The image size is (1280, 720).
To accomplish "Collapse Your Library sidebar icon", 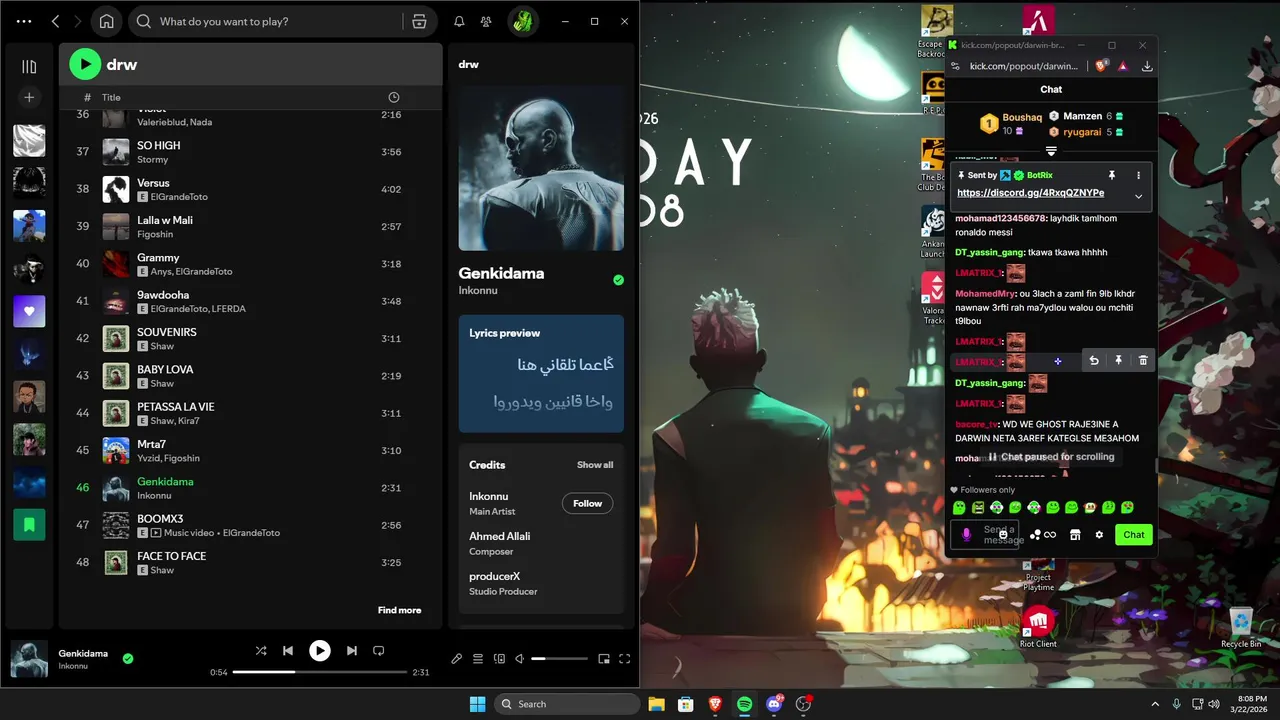I will [x=29, y=66].
